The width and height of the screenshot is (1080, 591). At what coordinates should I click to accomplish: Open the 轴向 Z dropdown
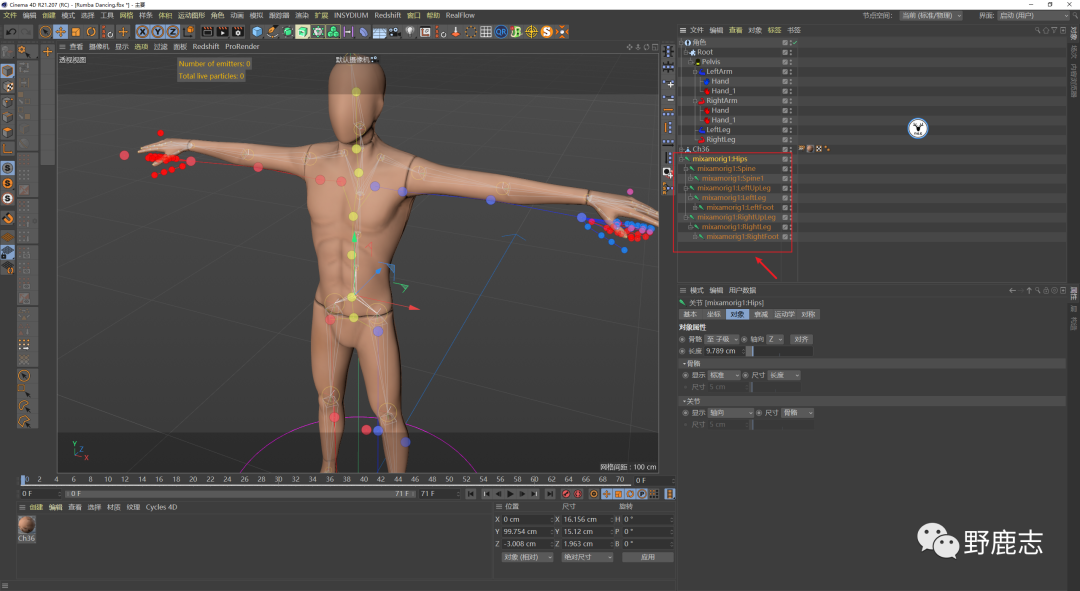point(775,340)
